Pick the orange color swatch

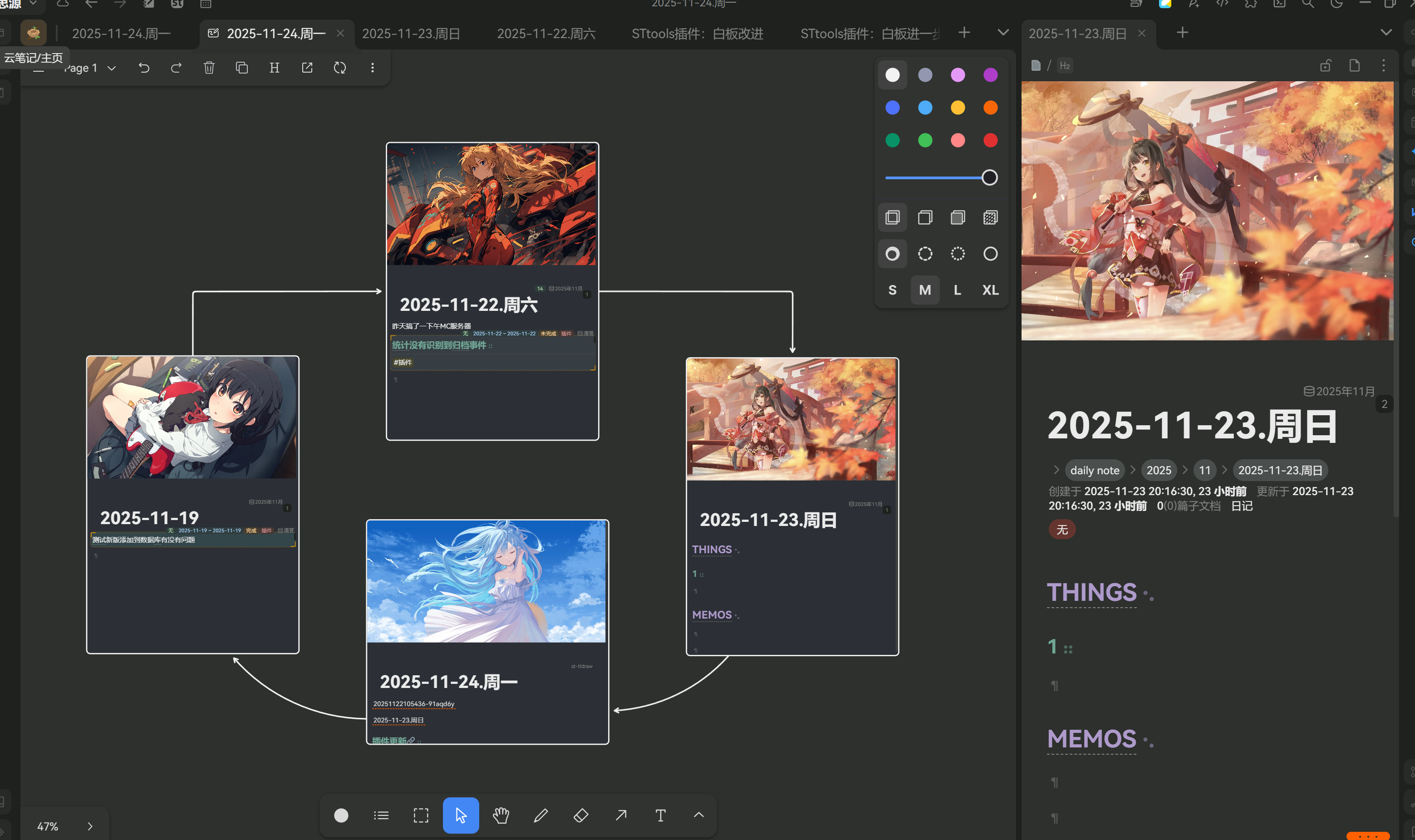990,108
